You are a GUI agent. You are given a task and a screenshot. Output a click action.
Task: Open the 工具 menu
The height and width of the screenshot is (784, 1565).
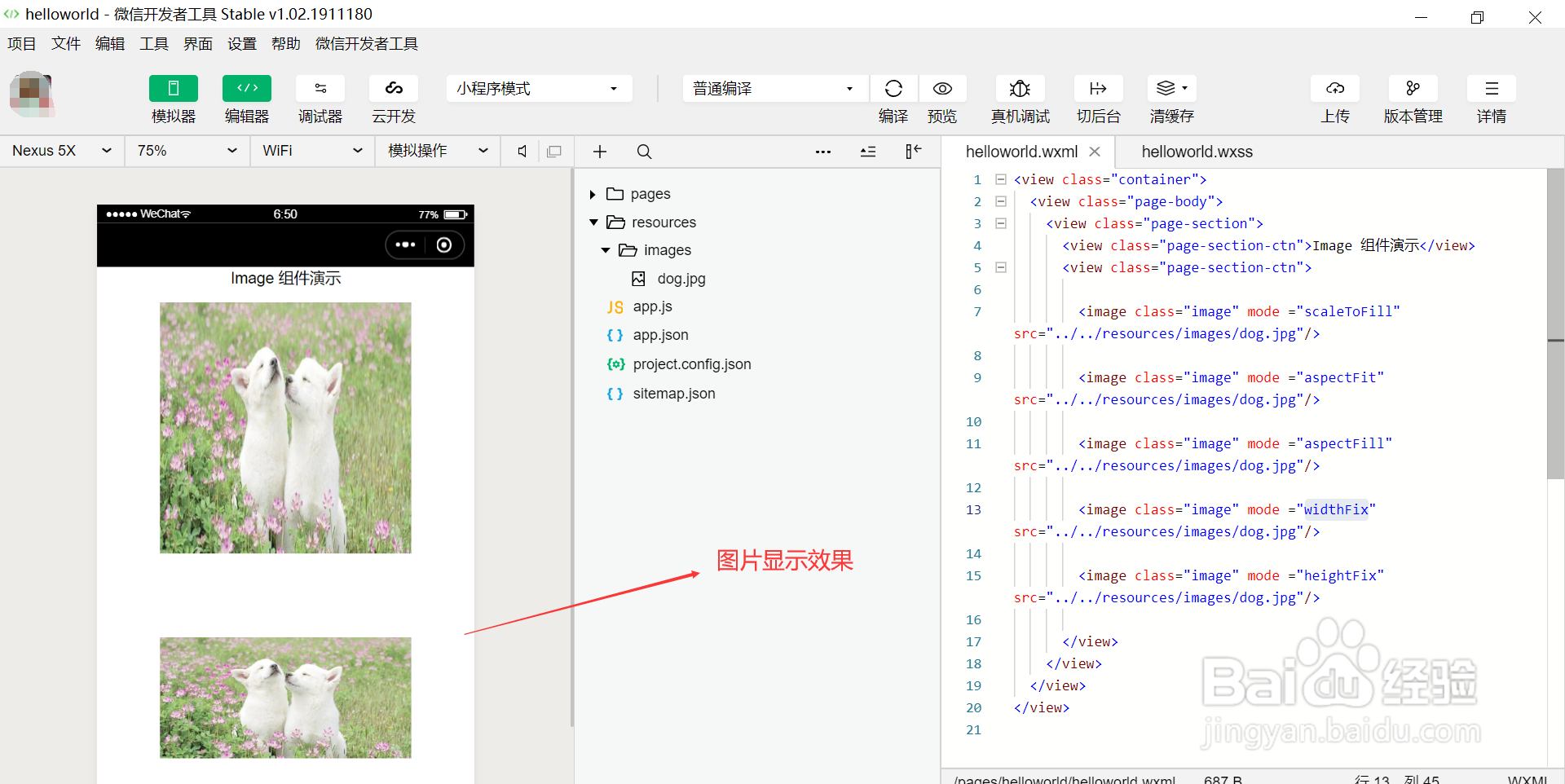click(154, 44)
